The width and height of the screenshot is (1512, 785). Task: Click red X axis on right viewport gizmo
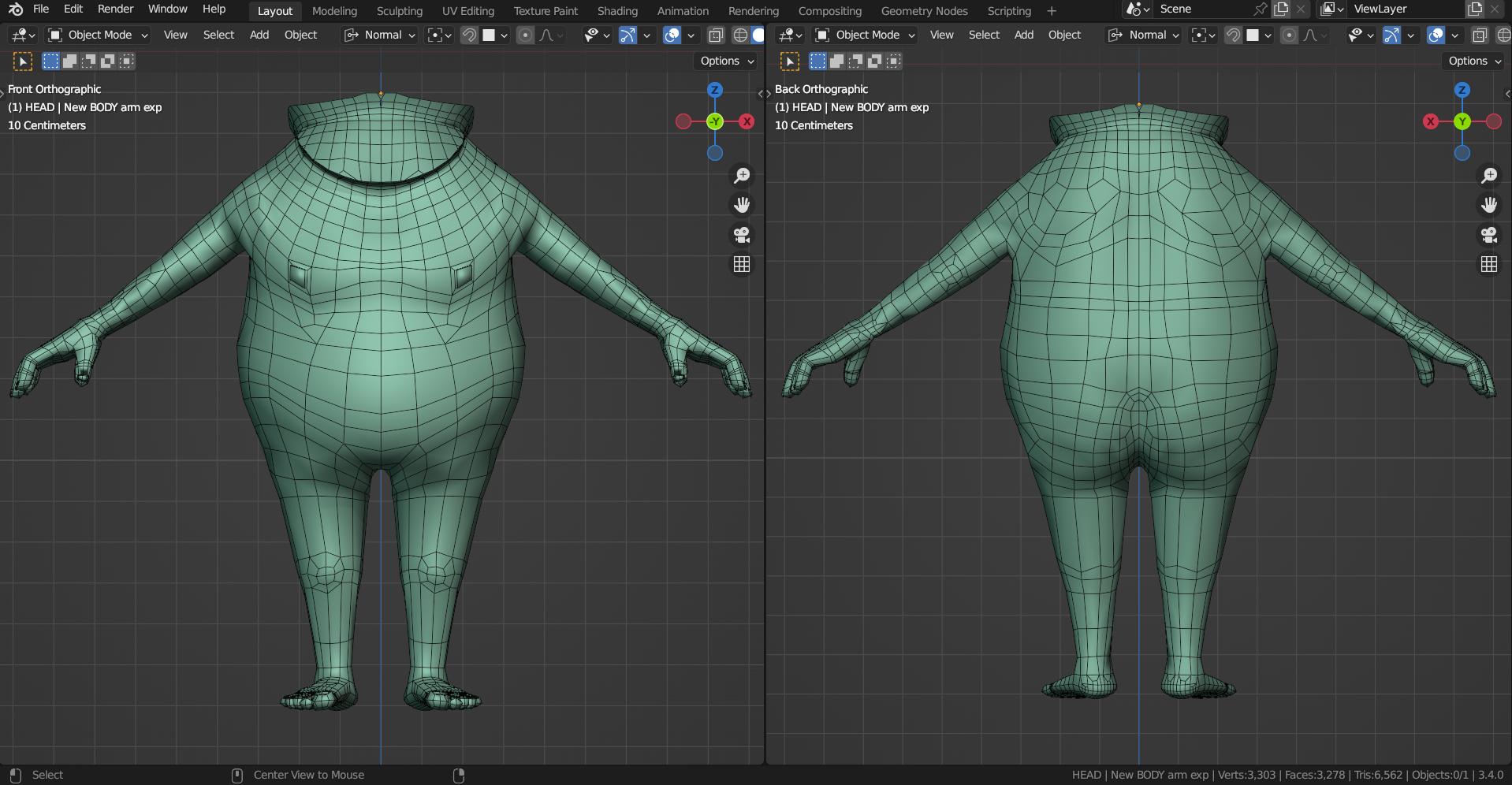pos(1431,121)
